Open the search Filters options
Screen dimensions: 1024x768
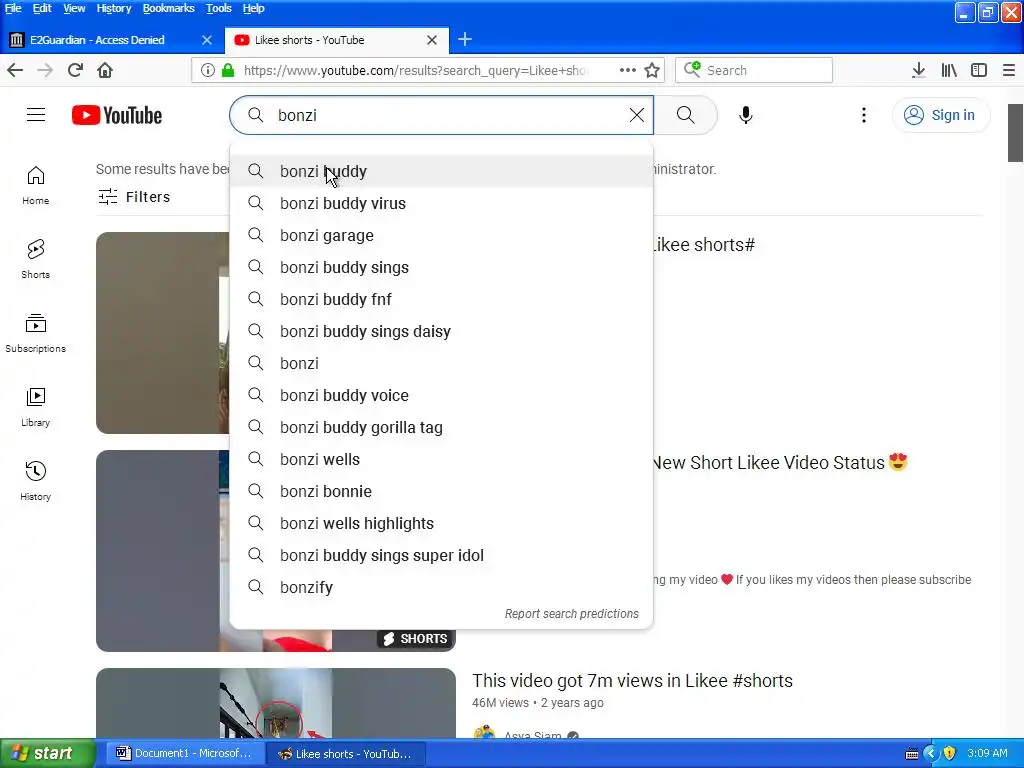134,197
